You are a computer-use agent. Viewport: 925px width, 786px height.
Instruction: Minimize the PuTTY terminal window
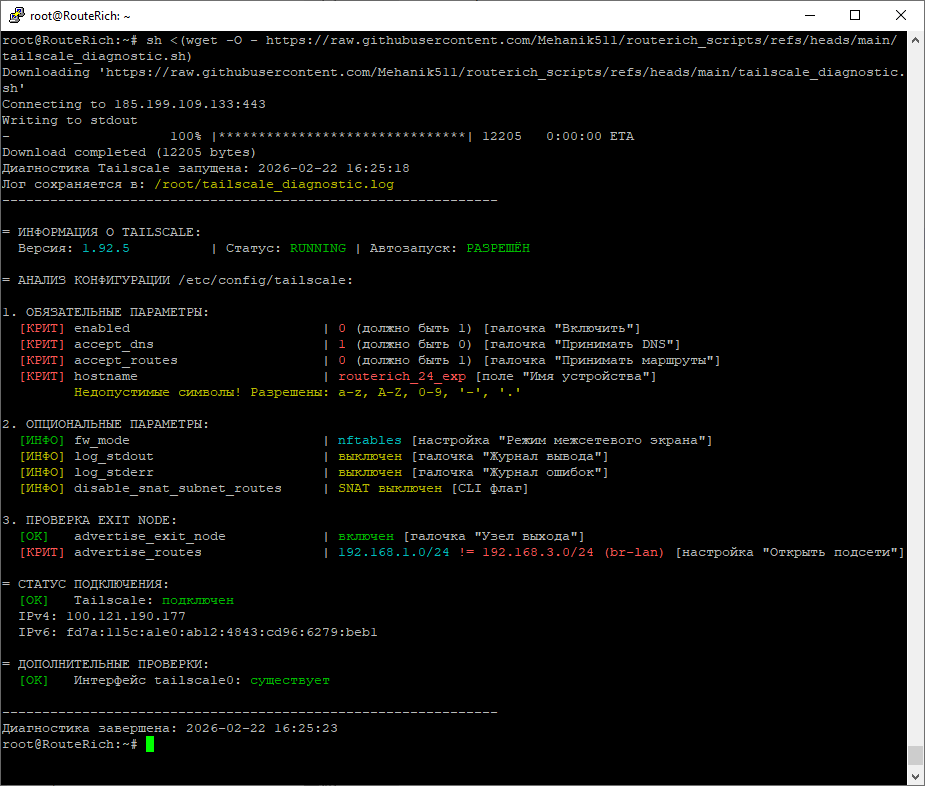(x=809, y=16)
